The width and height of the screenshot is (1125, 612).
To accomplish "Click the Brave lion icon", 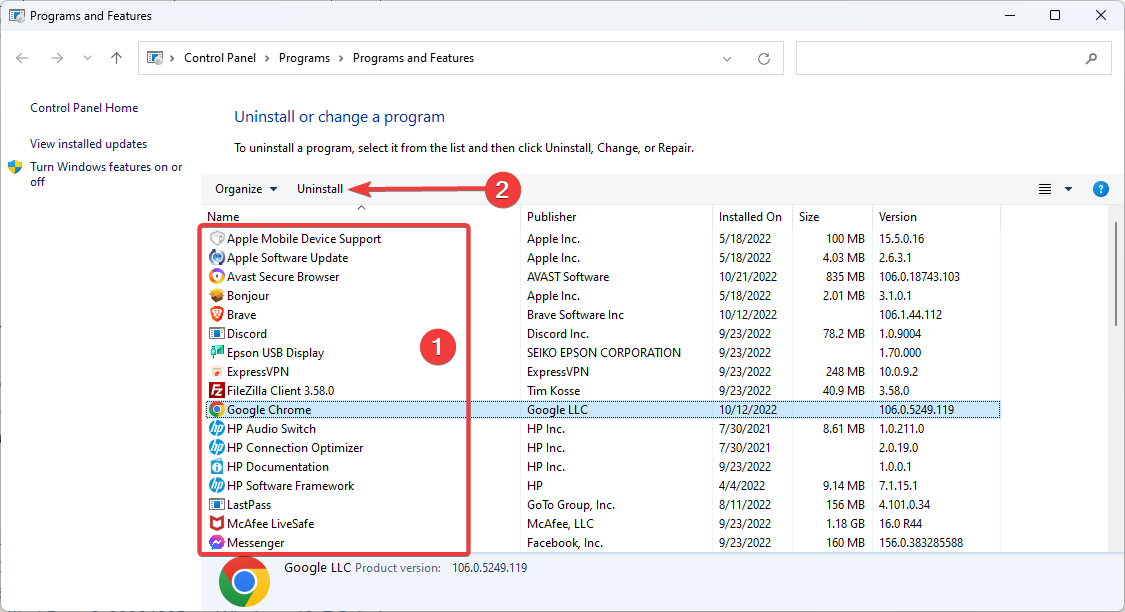I will tap(217, 314).
